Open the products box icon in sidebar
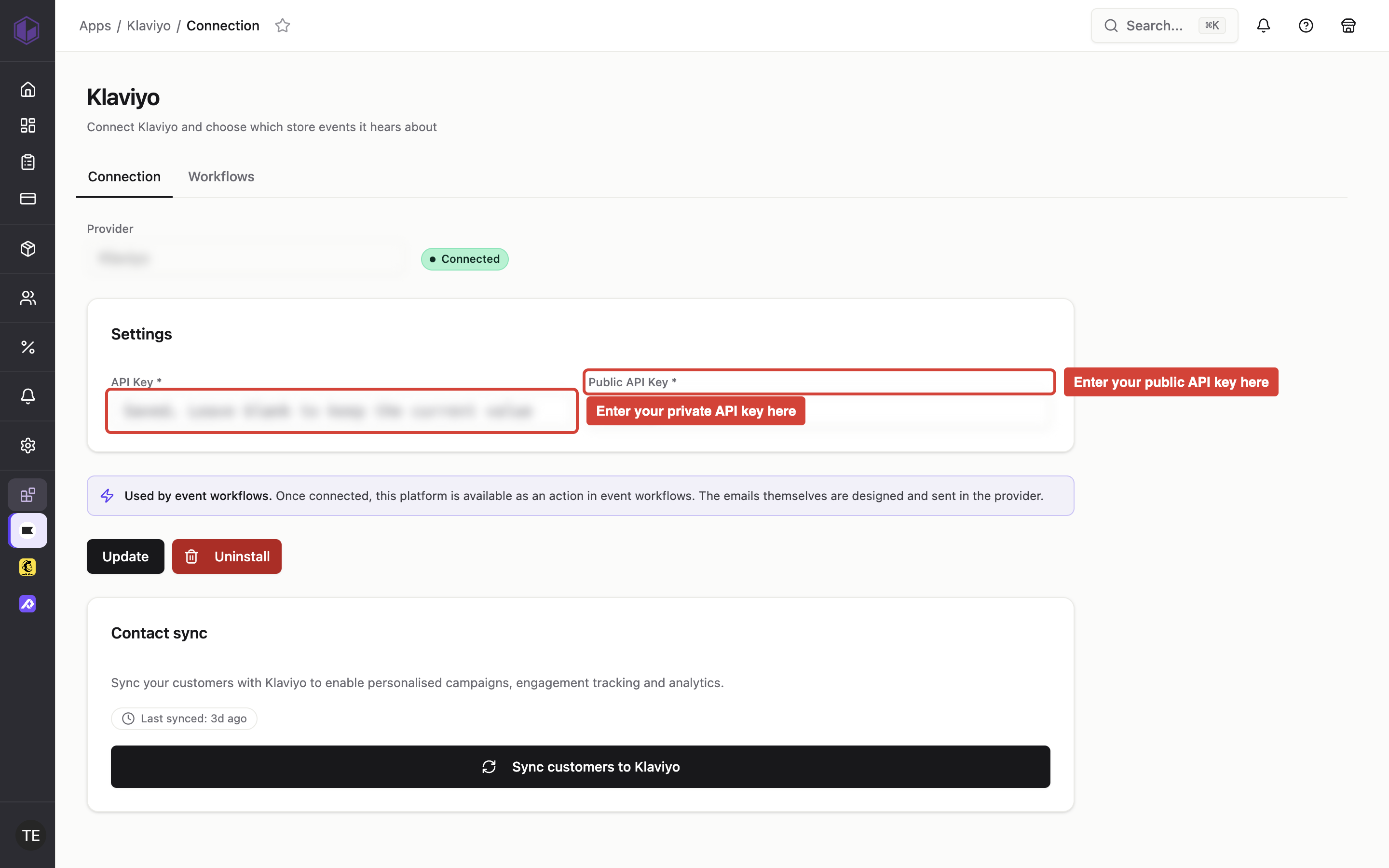Screen dimensions: 1389x868 click(x=27, y=248)
